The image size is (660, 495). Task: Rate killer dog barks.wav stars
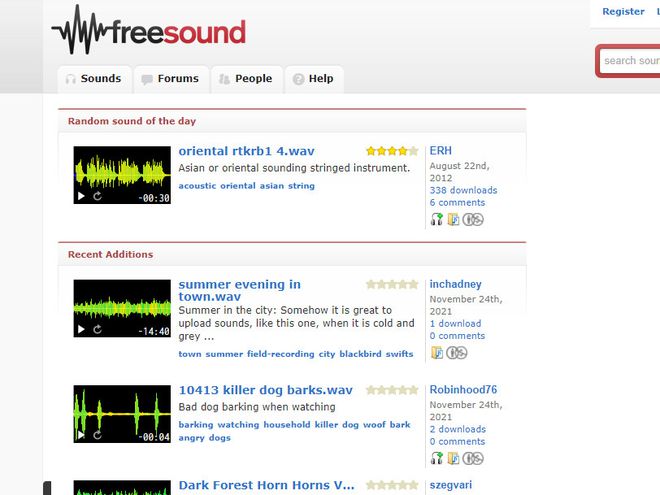(x=392, y=390)
